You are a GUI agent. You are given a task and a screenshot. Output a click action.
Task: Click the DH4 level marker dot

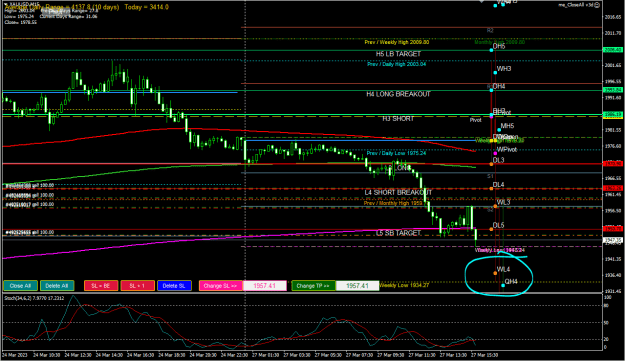point(491,90)
